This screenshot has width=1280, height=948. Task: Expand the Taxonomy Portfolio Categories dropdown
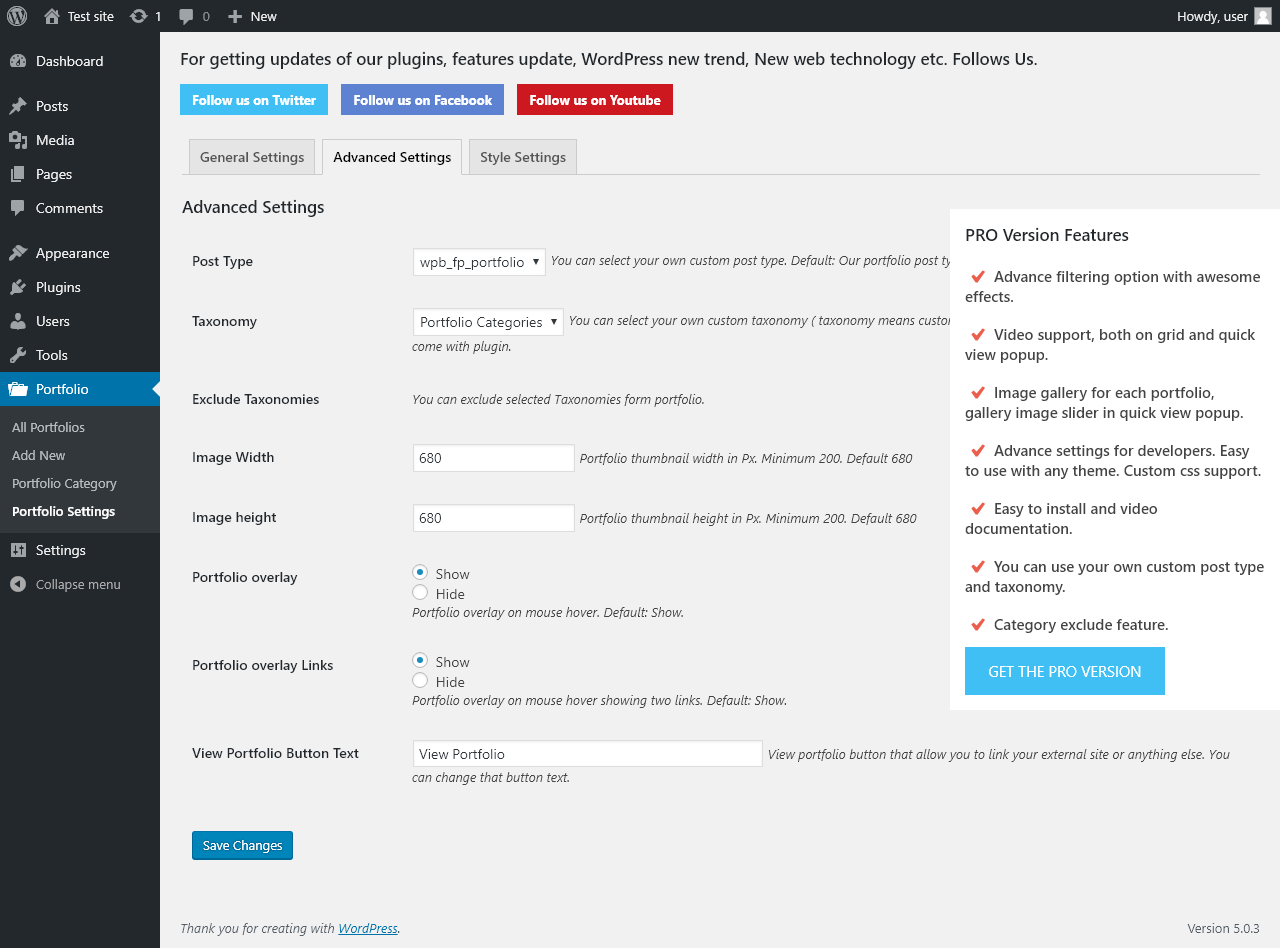click(488, 322)
